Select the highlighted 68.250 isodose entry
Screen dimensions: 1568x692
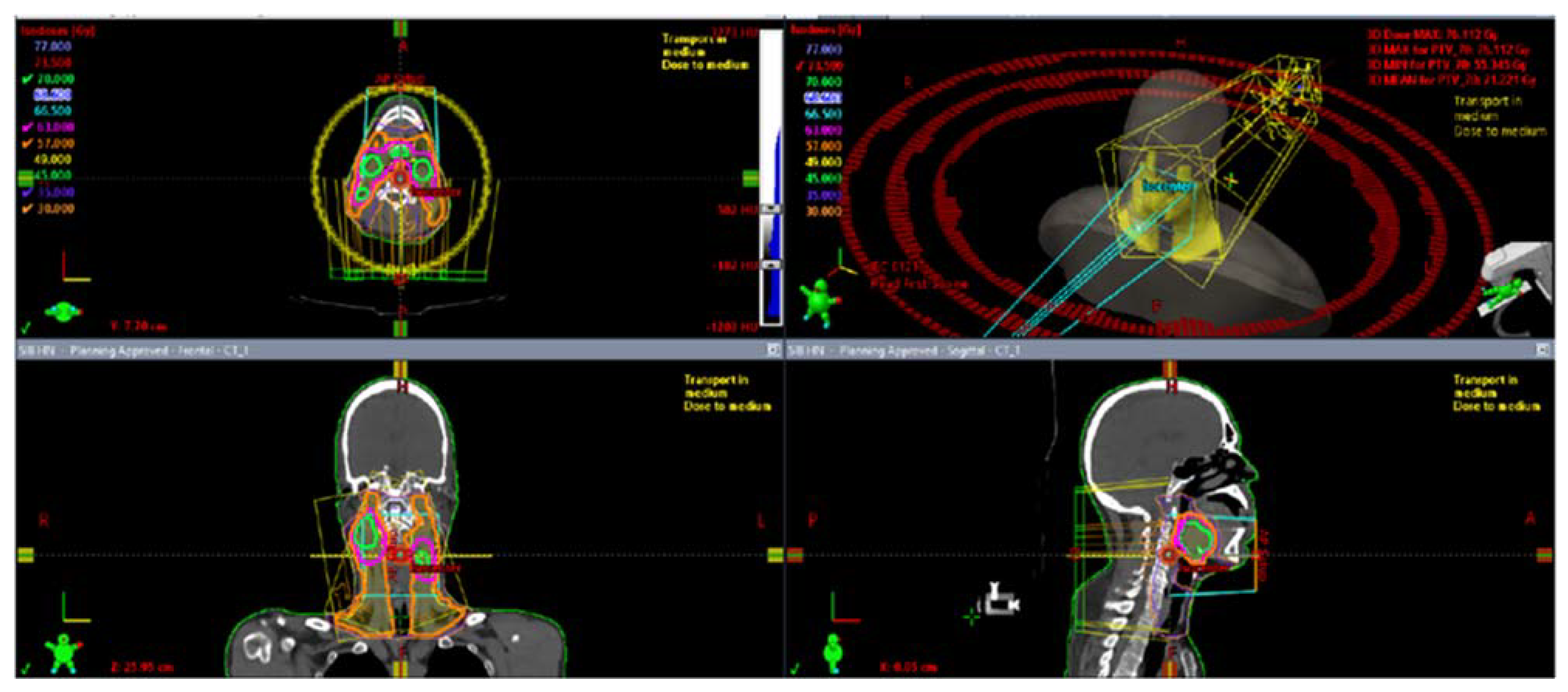click(x=53, y=94)
